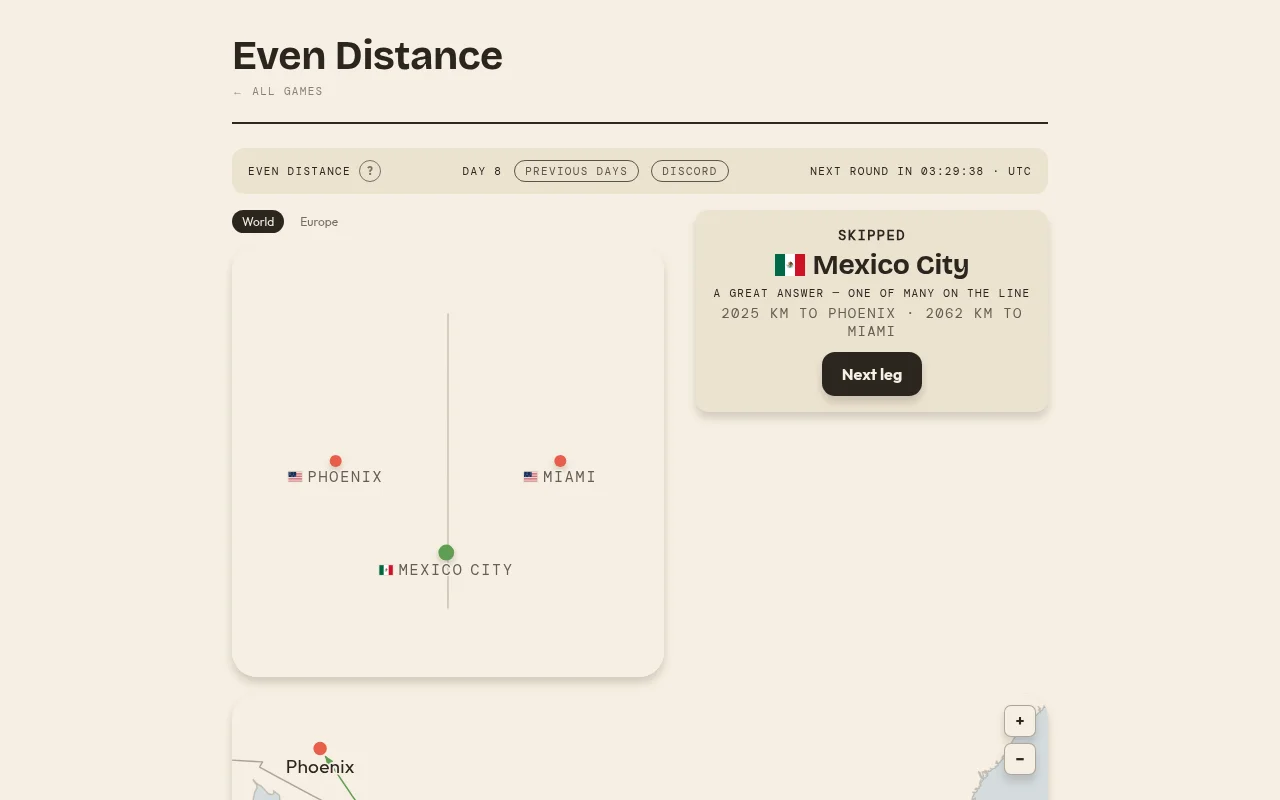Select the World tab
The height and width of the screenshot is (800, 1280).
pos(258,222)
